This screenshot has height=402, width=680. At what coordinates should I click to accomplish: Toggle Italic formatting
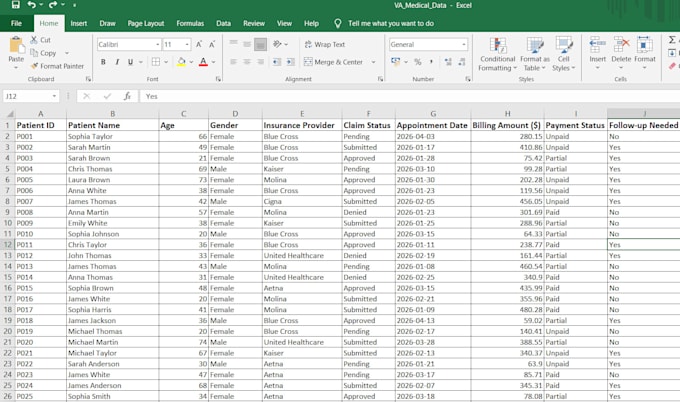117,62
